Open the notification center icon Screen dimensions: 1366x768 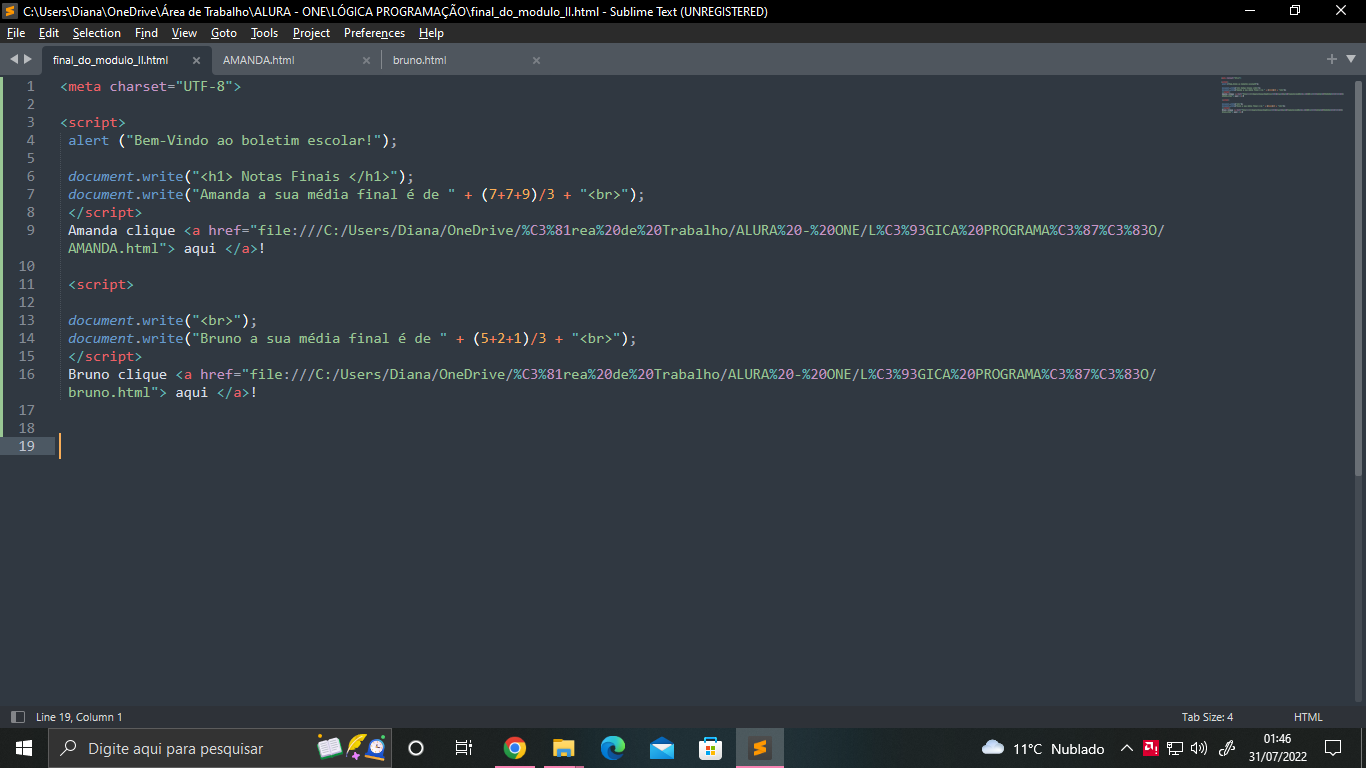[1333, 748]
